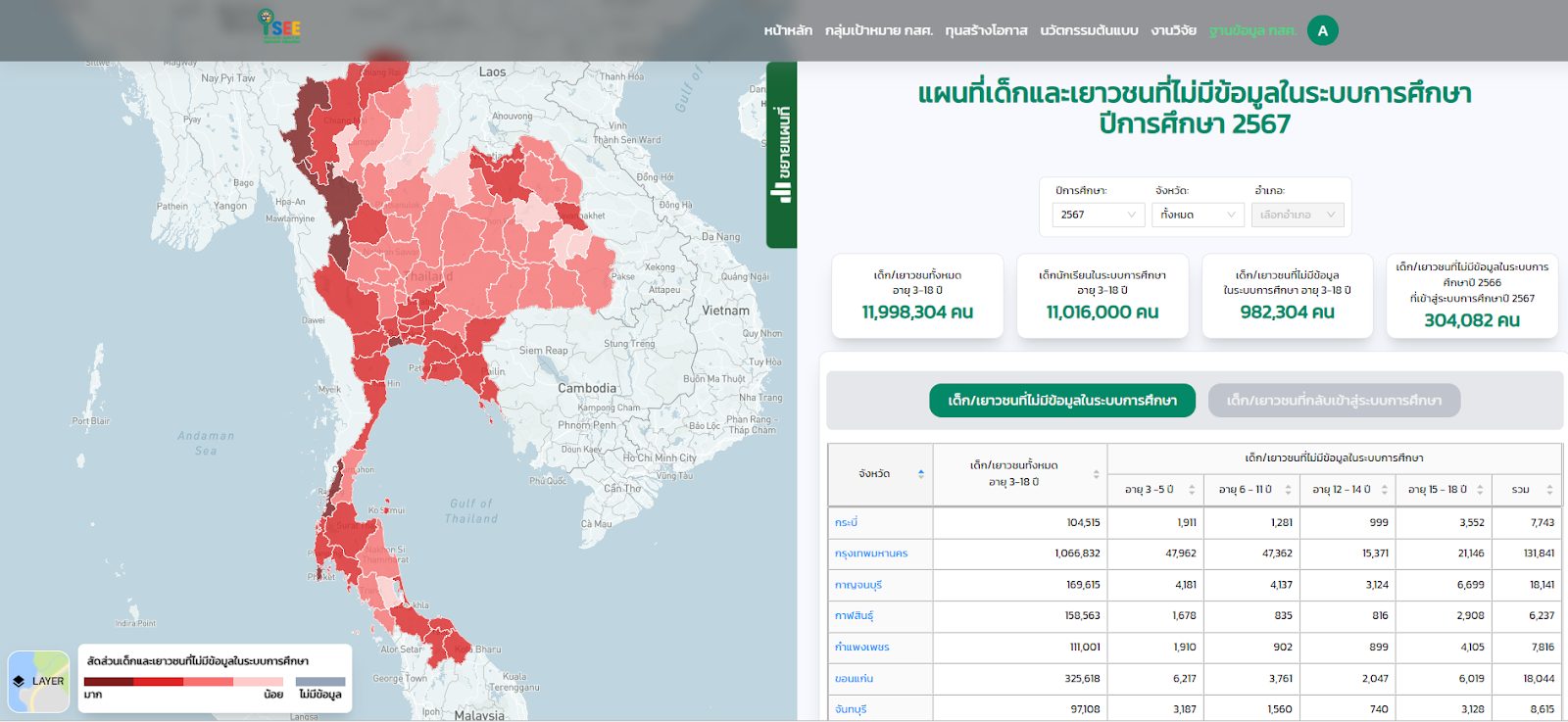This screenshot has width=1568, height=722.
Task: Open the อำเภอ selection dropdown
Action: 1297,215
